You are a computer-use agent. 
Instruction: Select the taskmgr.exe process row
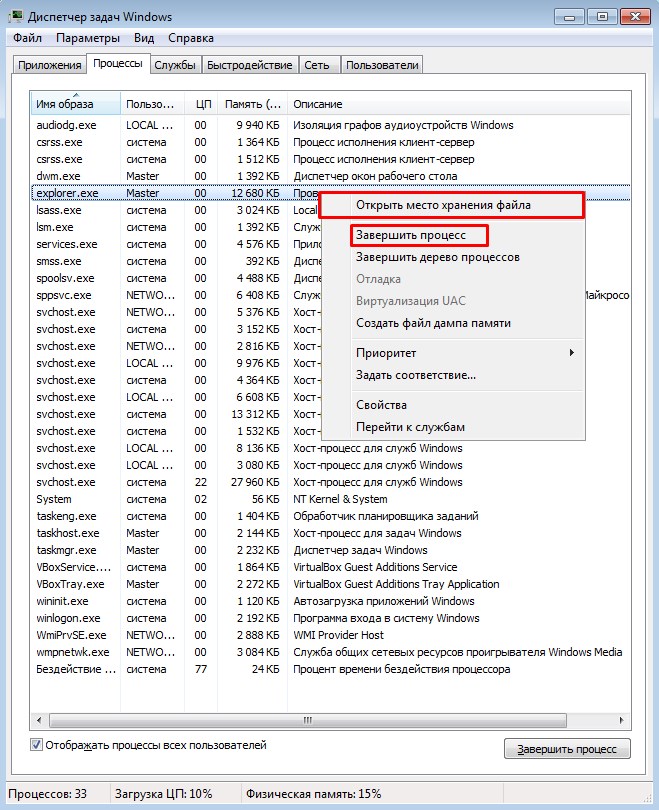tap(330, 550)
